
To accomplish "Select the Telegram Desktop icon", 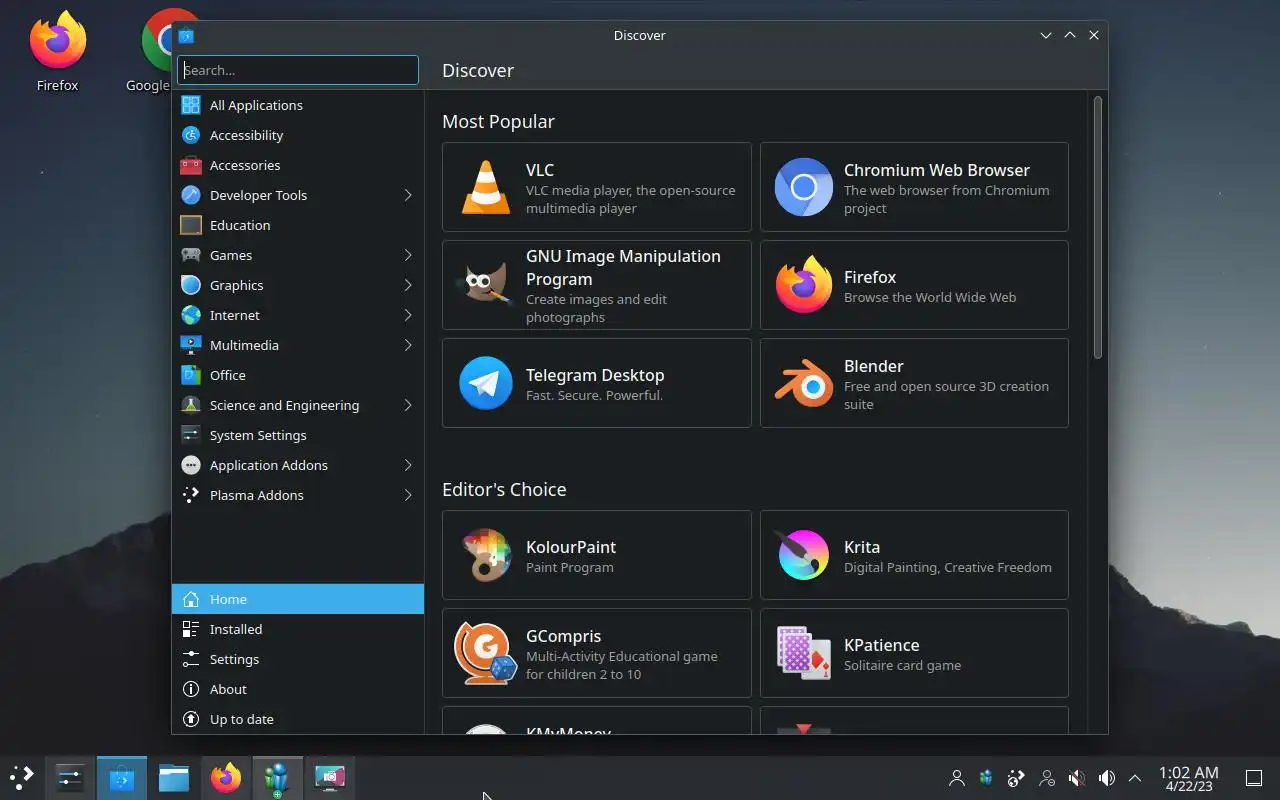I will [486, 383].
